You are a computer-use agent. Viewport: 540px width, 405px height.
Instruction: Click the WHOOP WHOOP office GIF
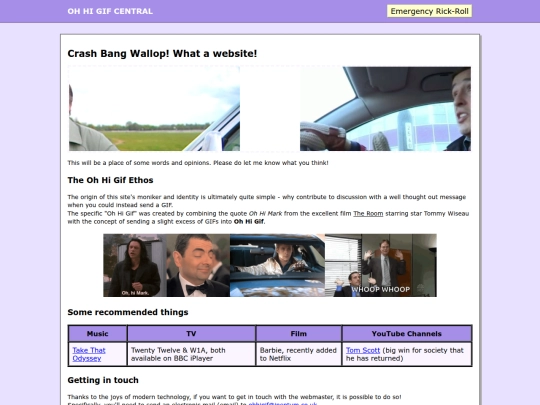pyautogui.click(x=381, y=265)
